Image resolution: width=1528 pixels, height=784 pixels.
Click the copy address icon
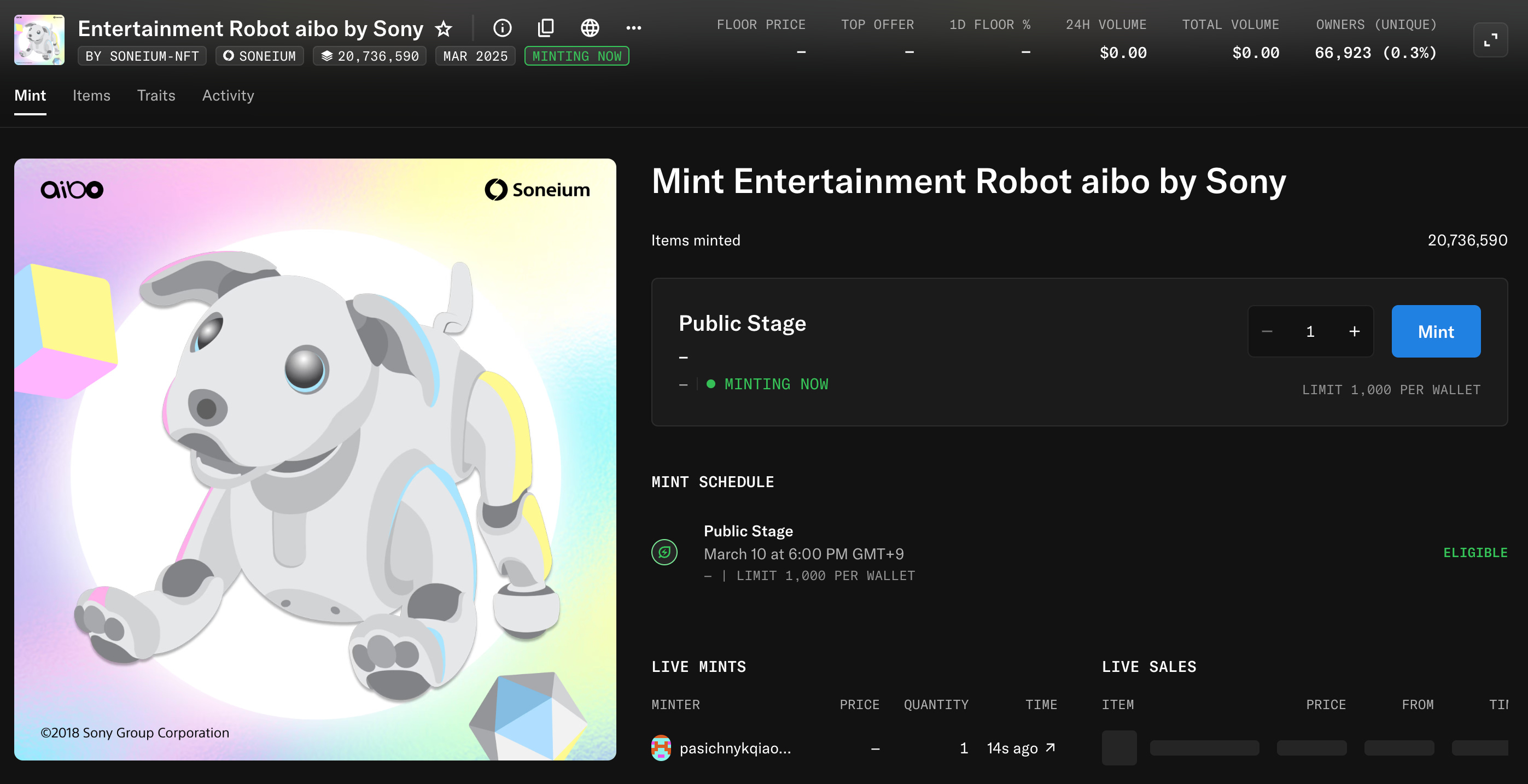click(546, 28)
